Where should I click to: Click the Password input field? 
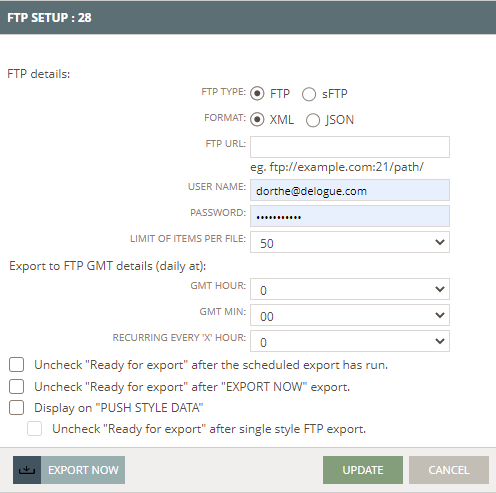[350, 216]
